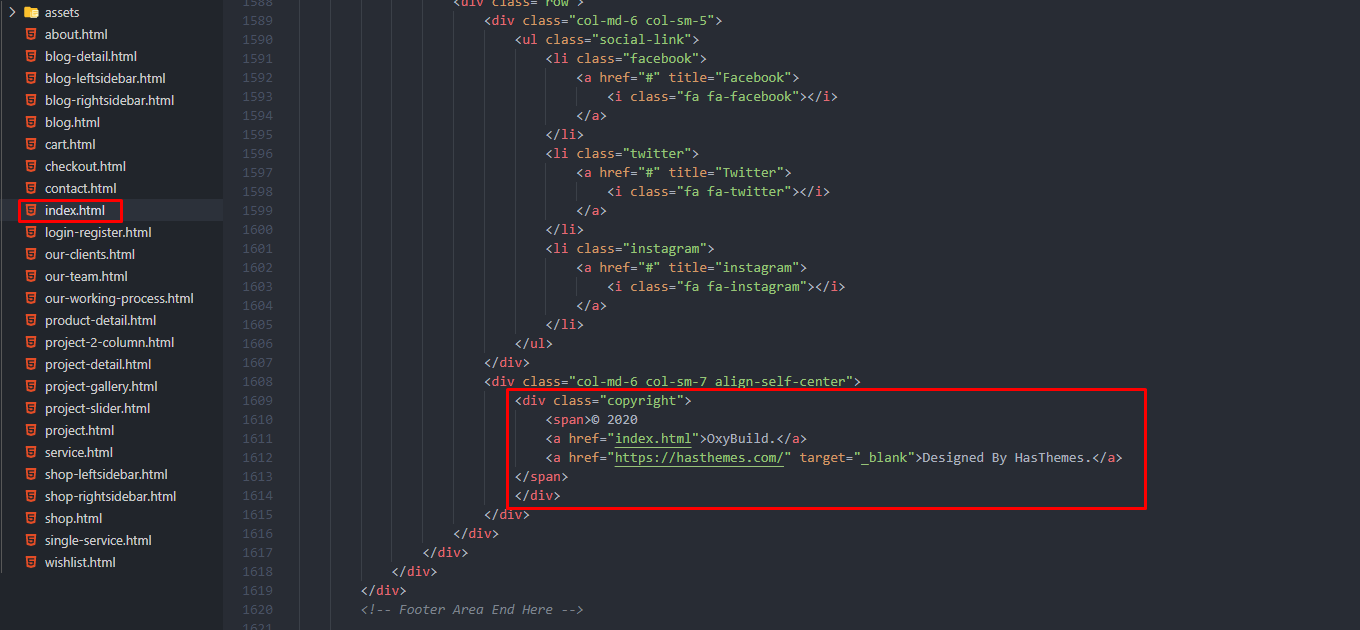Click the HTML5 icon beside about.html
The width and height of the screenshot is (1360, 630).
click(x=31, y=34)
